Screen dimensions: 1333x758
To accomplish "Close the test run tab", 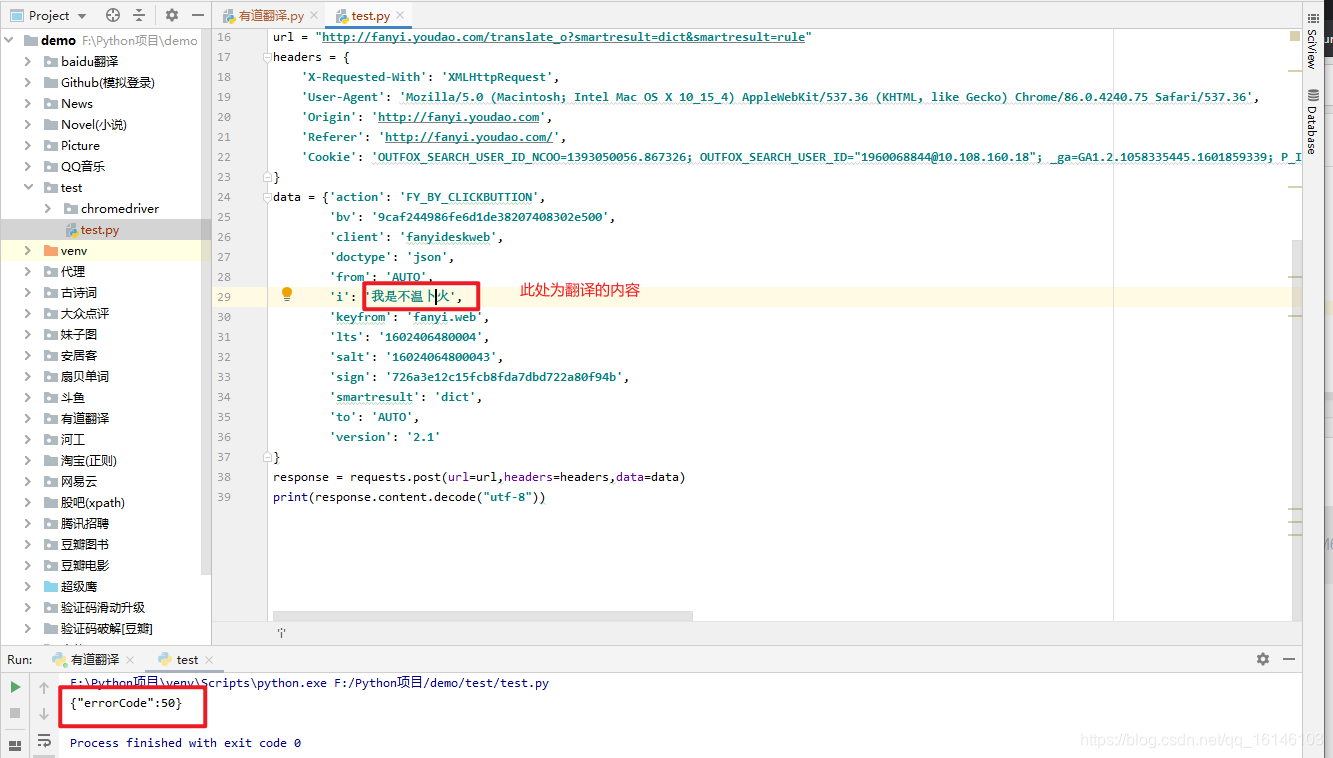I will [210, 660].
